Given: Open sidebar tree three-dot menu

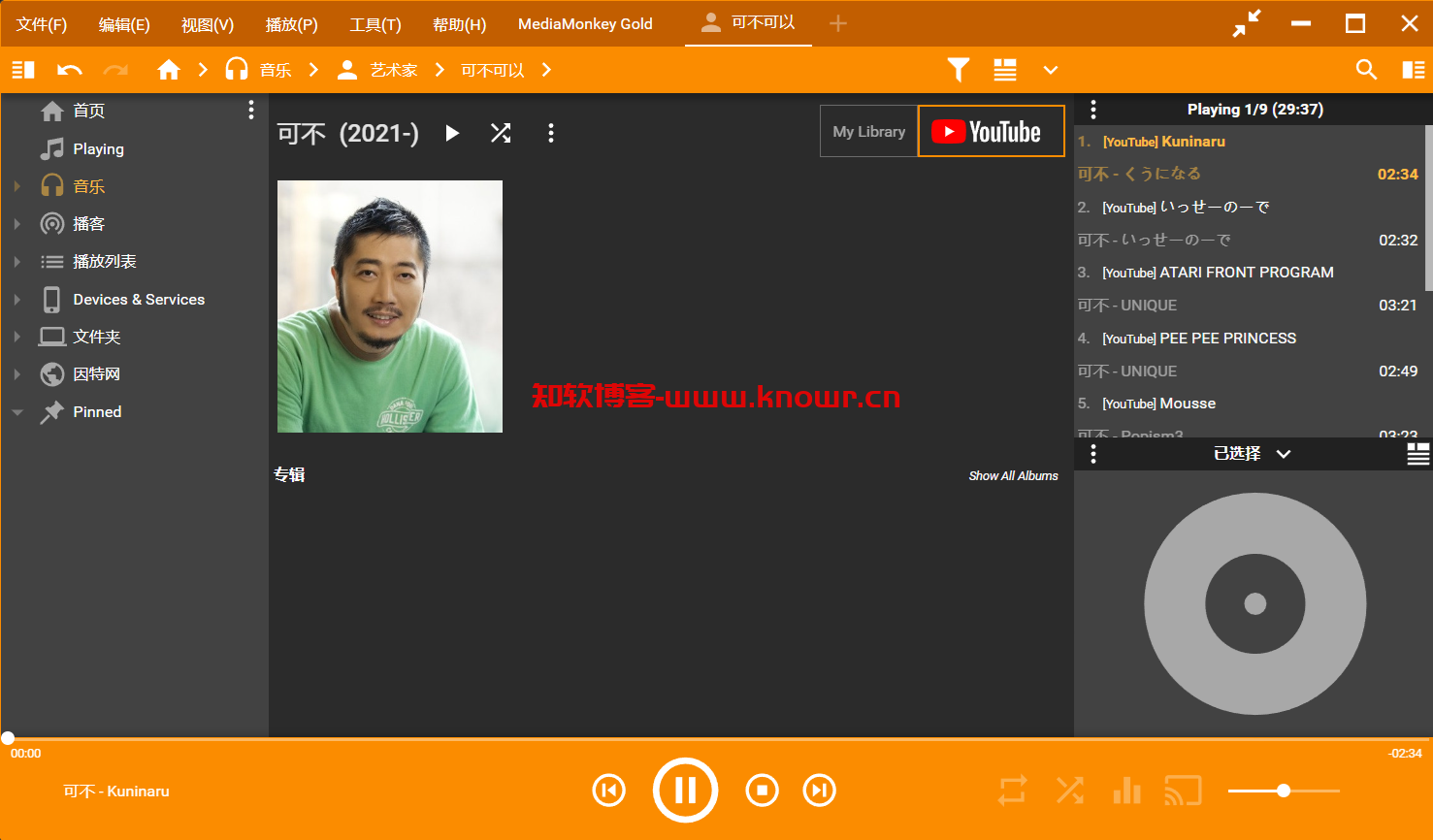Looking at the screenshot, I should (x=251, y=111).
